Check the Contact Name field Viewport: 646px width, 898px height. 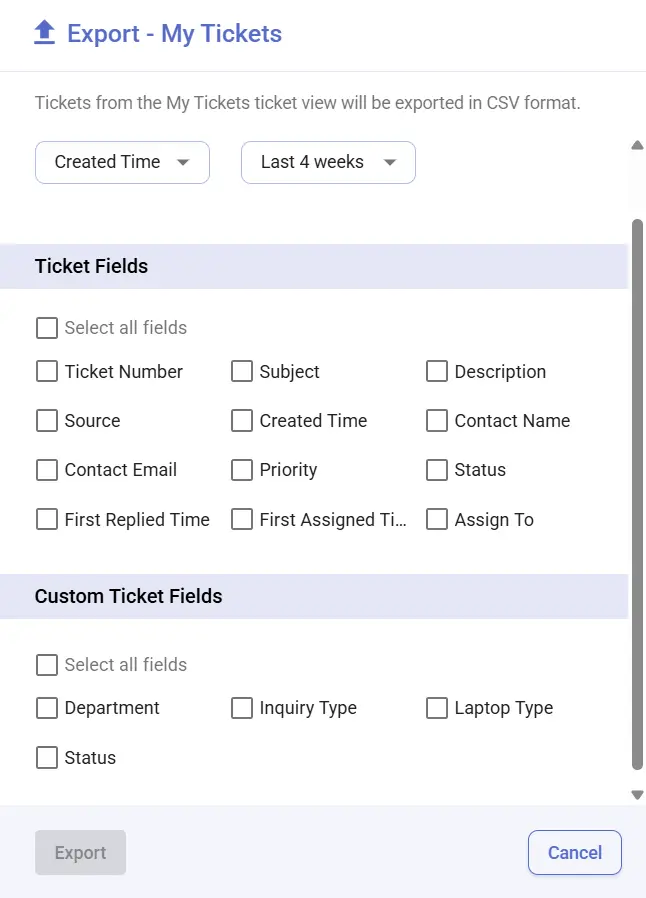436,420
